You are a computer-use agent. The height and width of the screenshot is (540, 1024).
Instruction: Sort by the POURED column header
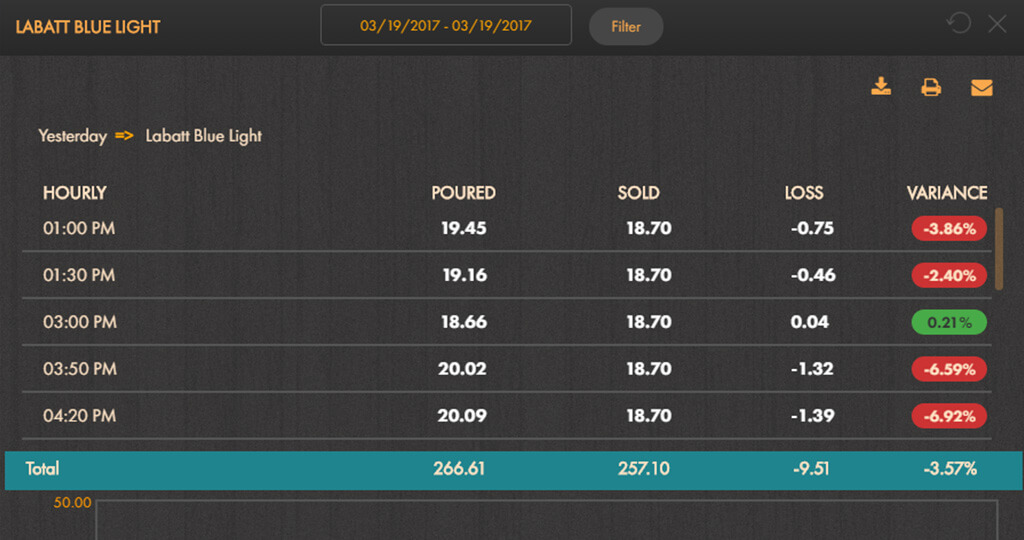pos(463,193)
